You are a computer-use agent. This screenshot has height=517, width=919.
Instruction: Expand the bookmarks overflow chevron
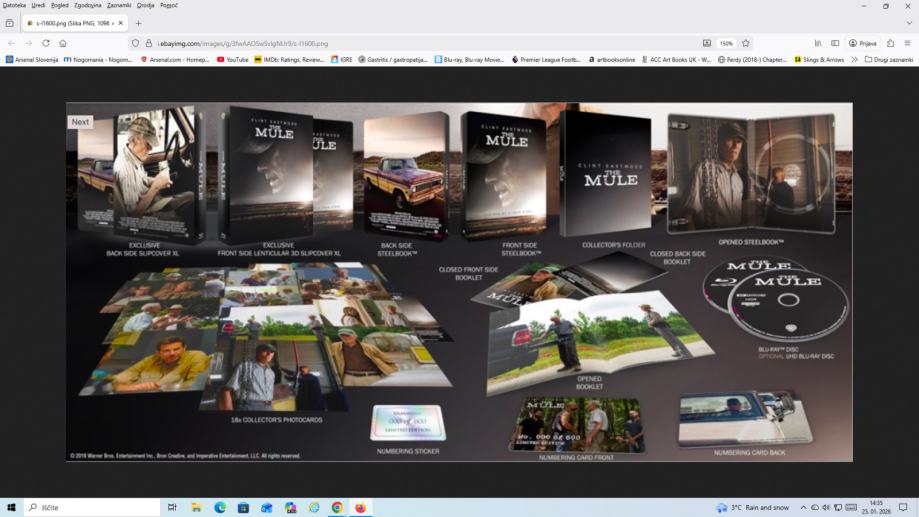(x=855, y=60)
